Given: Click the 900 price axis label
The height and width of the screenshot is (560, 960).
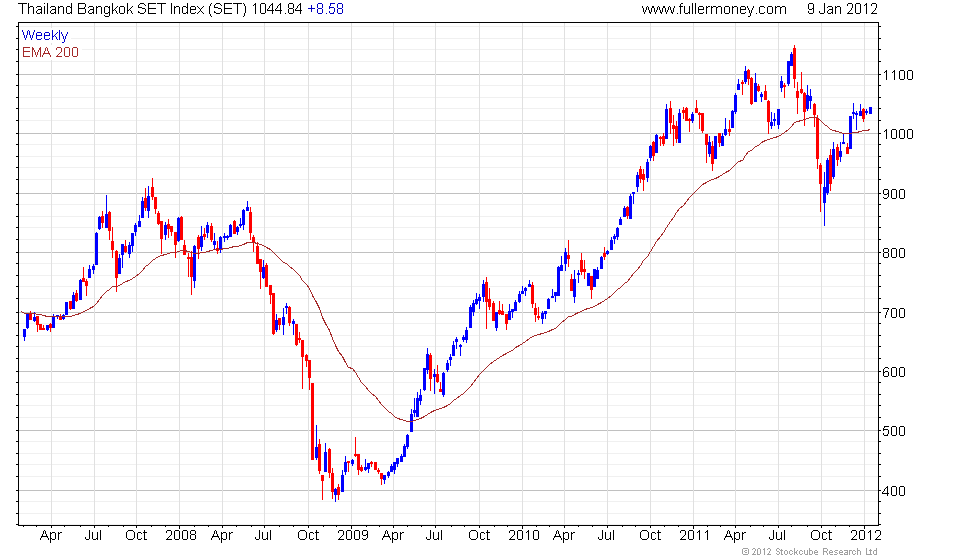Looking at the screenshot, I should click(x=894, y=194).
